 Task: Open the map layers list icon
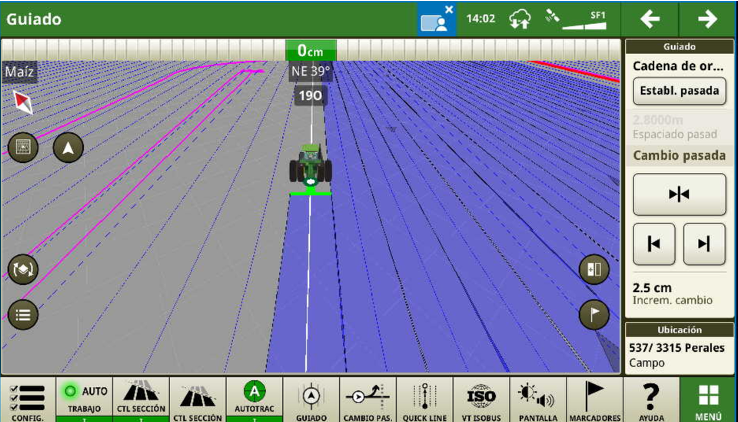(x=23, y=314)
